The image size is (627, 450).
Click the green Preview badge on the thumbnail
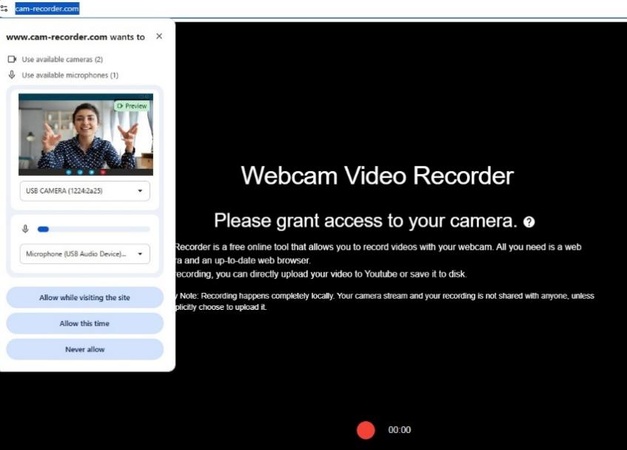click(x=132, y=106)
